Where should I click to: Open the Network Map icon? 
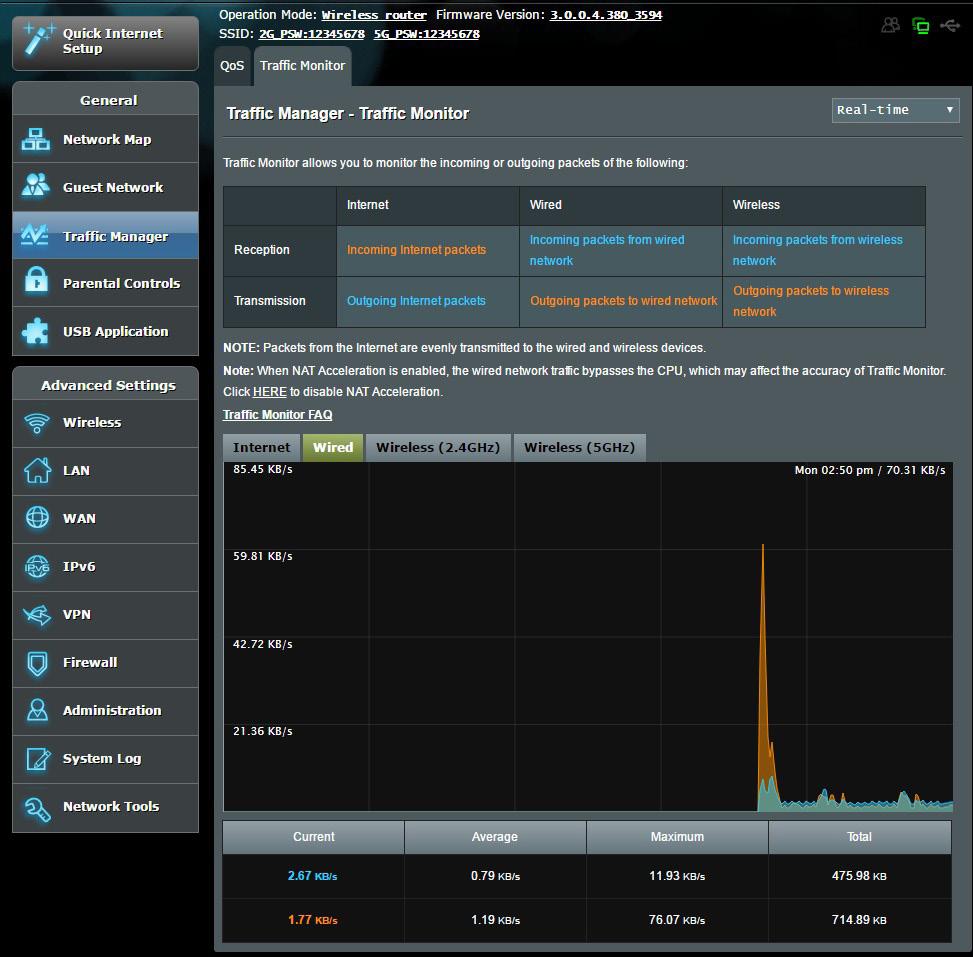click(35, 139)
